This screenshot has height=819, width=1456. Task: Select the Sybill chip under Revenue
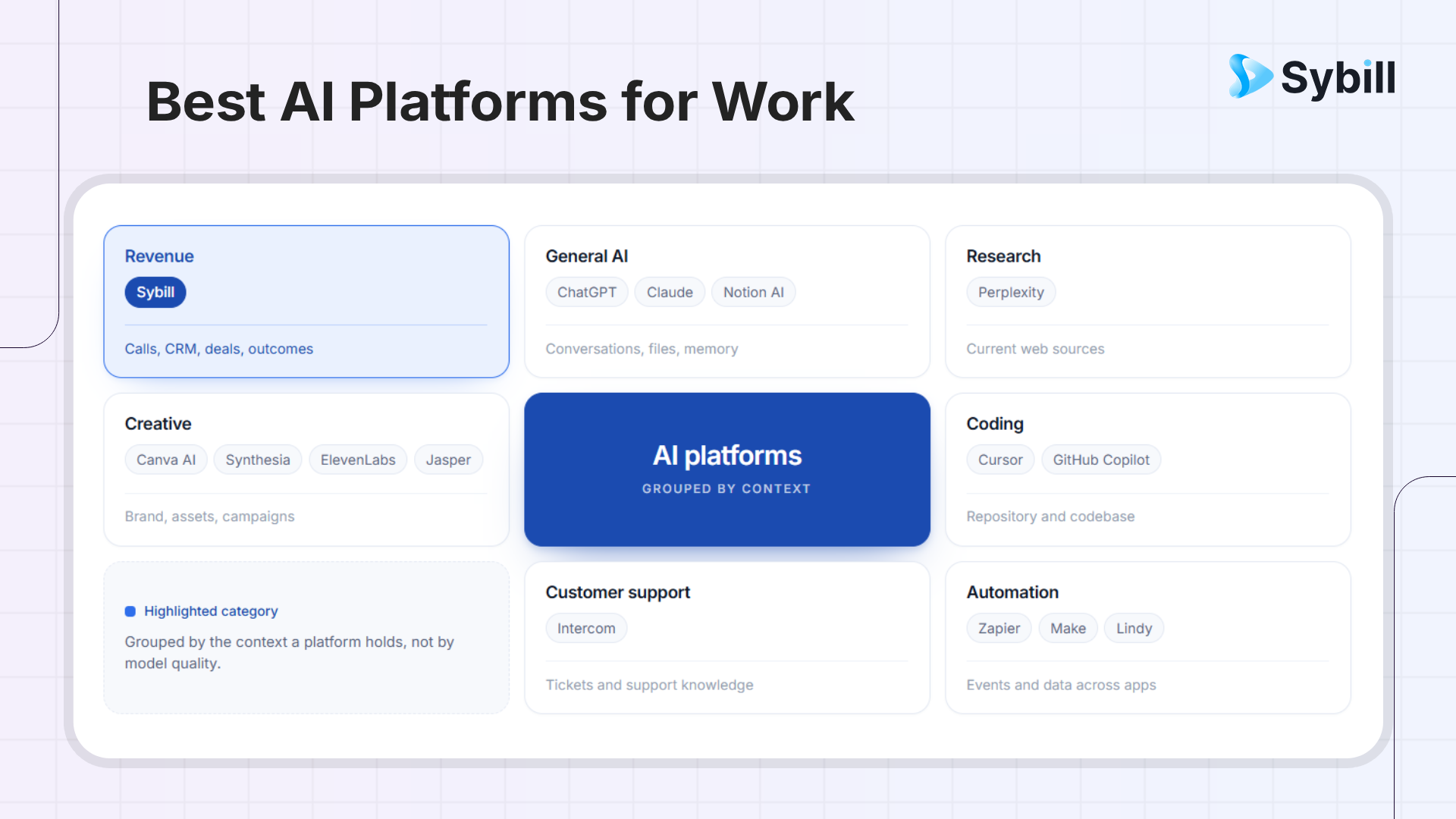(155, 292)
